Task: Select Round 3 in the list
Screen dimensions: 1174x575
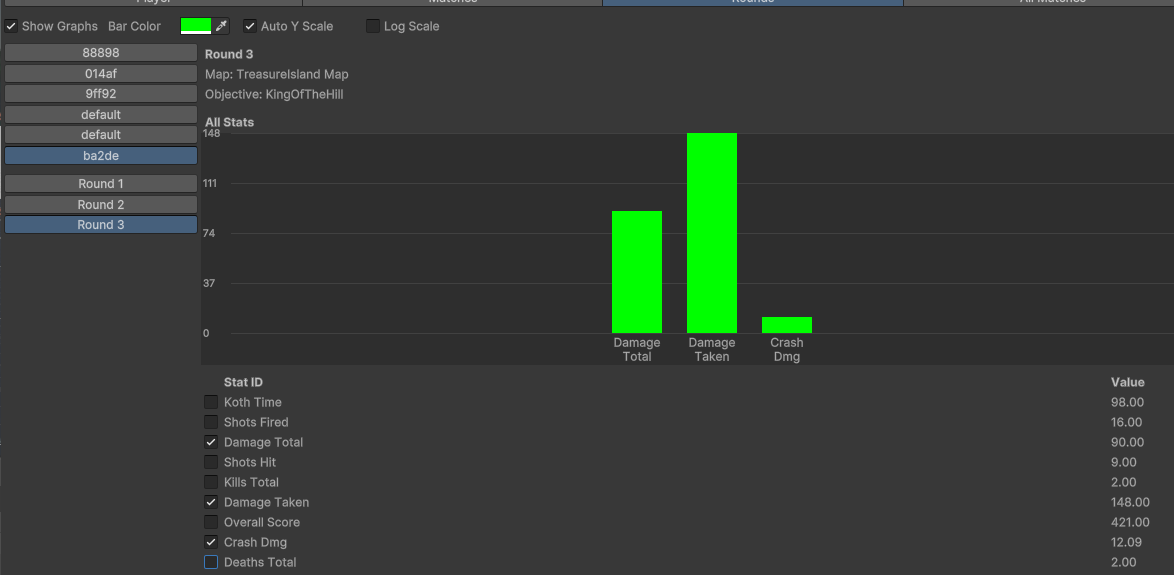Action: 101,225
